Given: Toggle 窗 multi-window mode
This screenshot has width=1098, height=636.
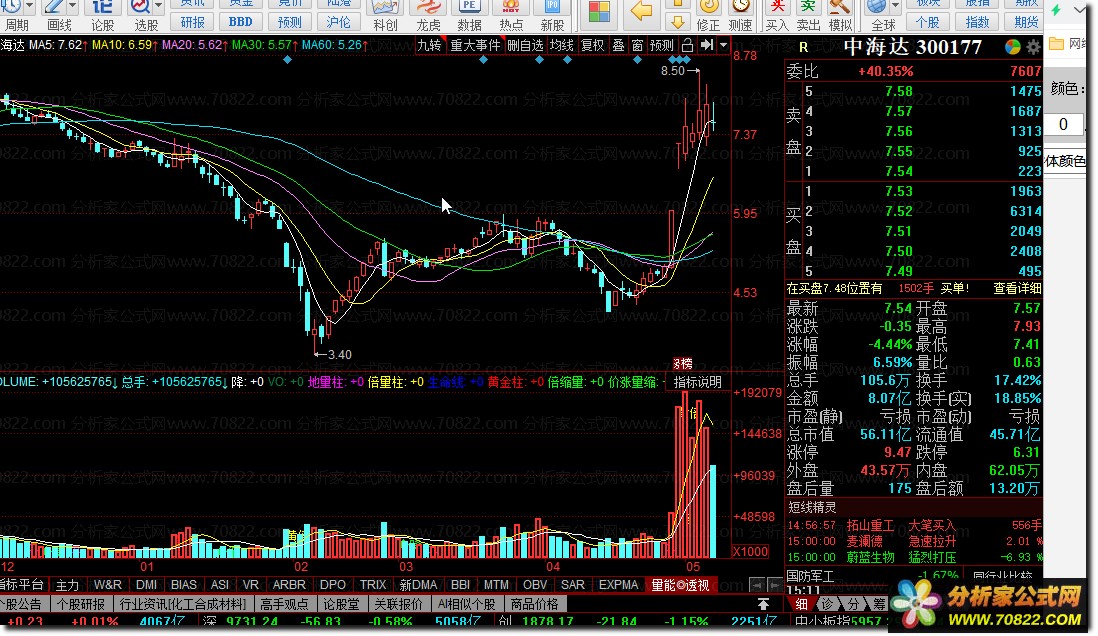Looking at the screenshot, I should coord(637,45).
